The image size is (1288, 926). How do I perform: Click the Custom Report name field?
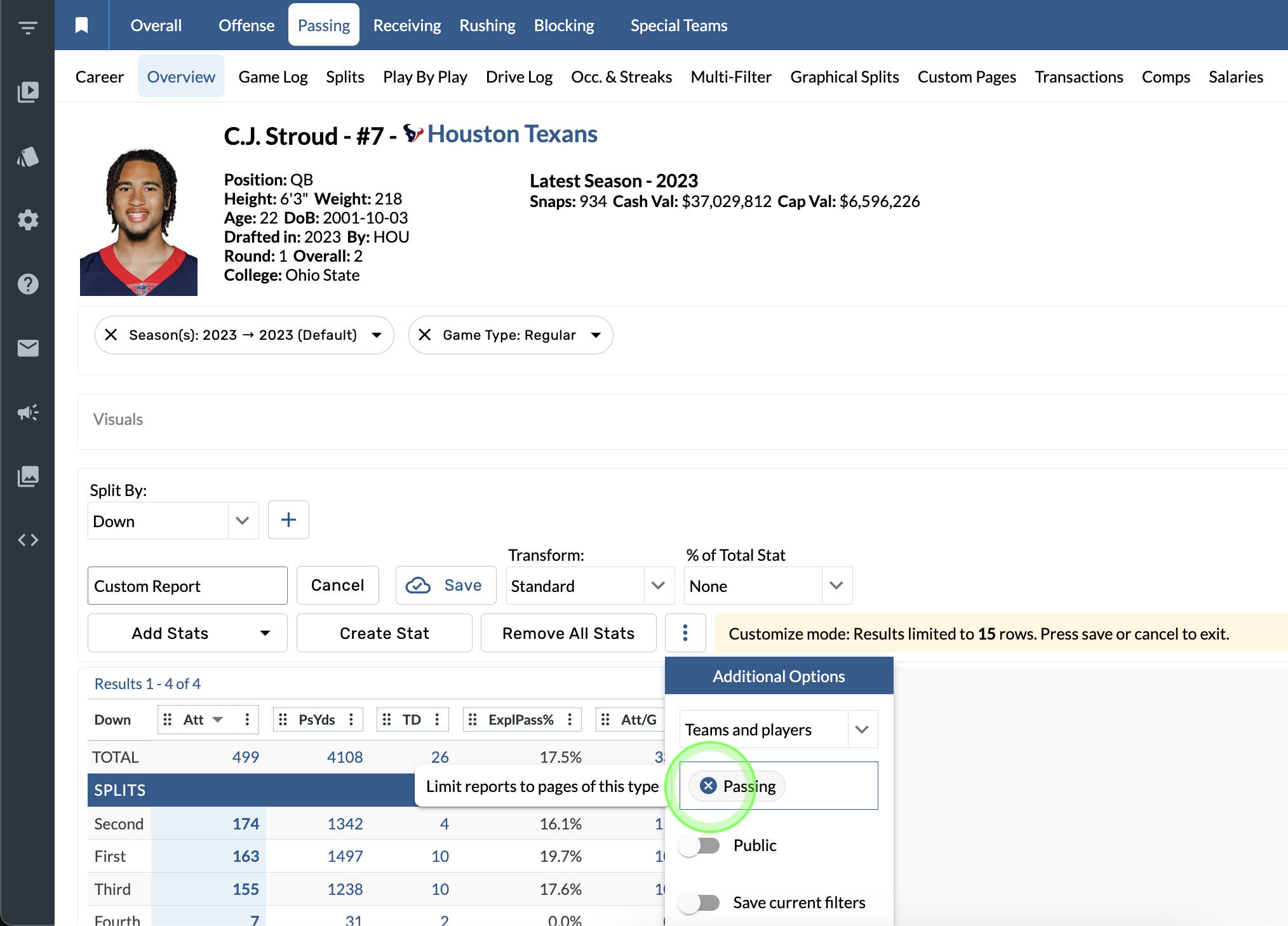click(x=187, y=586)
